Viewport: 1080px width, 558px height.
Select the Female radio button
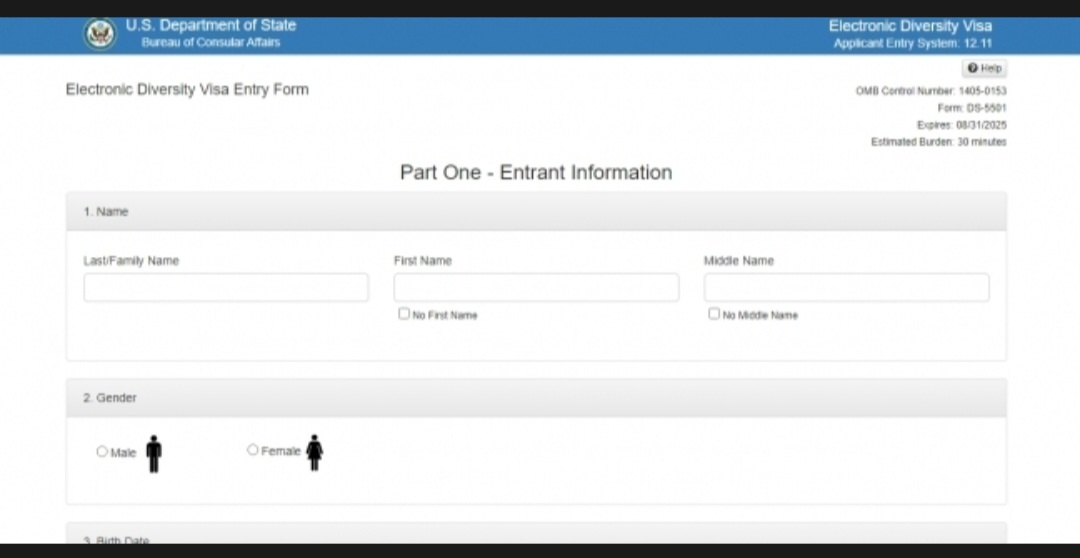point(253,450)
